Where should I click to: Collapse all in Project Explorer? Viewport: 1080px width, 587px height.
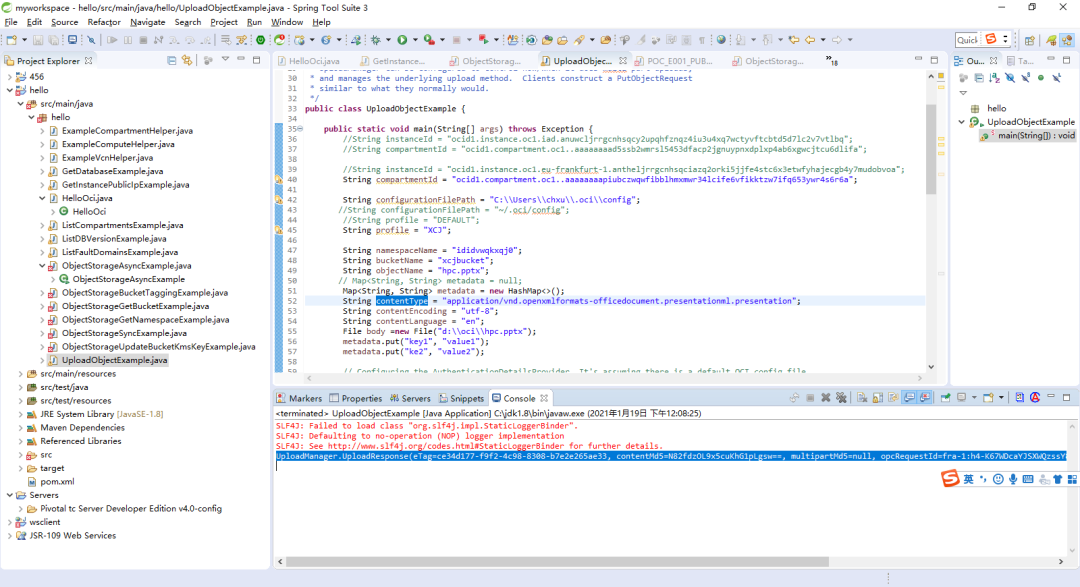(169, 60)
